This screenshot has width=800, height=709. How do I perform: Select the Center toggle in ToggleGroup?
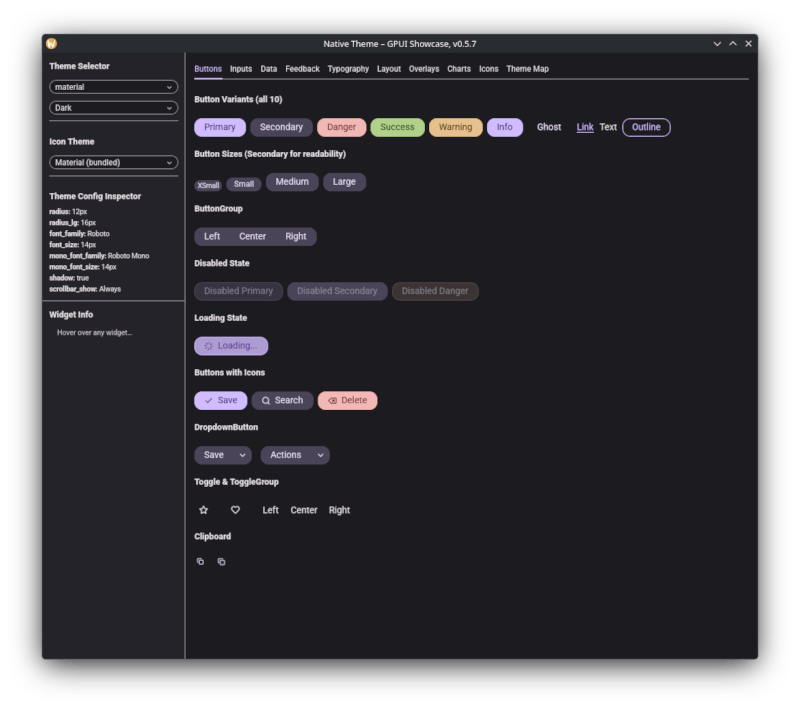[x=304, y=510]
